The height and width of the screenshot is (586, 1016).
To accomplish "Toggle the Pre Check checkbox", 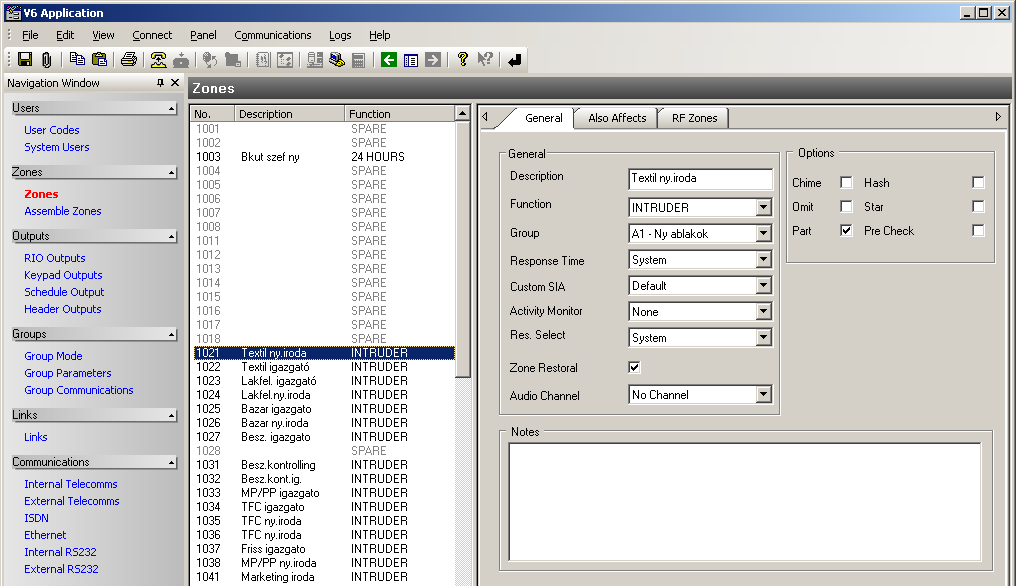I will [x=978, y=231].
